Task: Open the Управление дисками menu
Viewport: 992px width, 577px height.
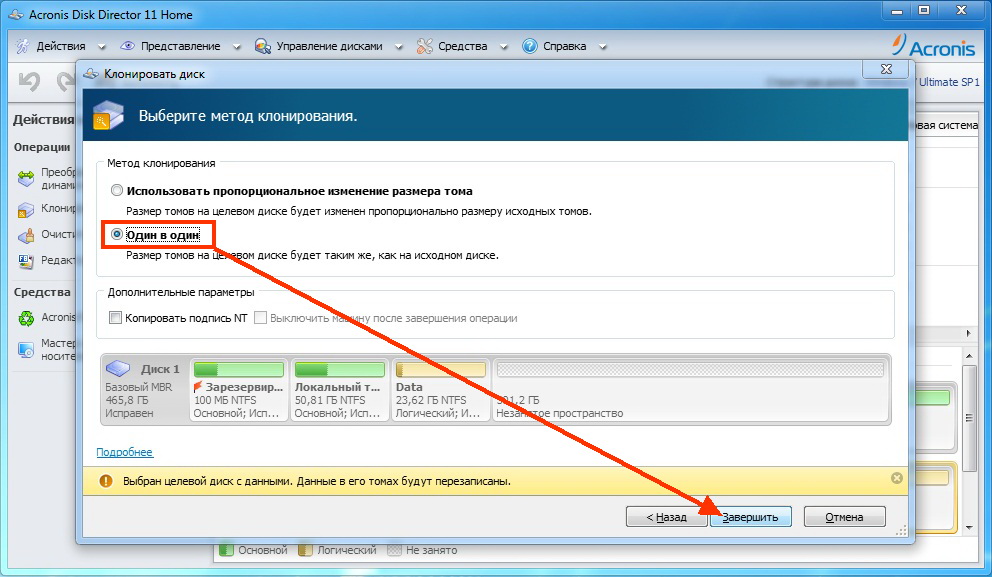Action: 330,45
